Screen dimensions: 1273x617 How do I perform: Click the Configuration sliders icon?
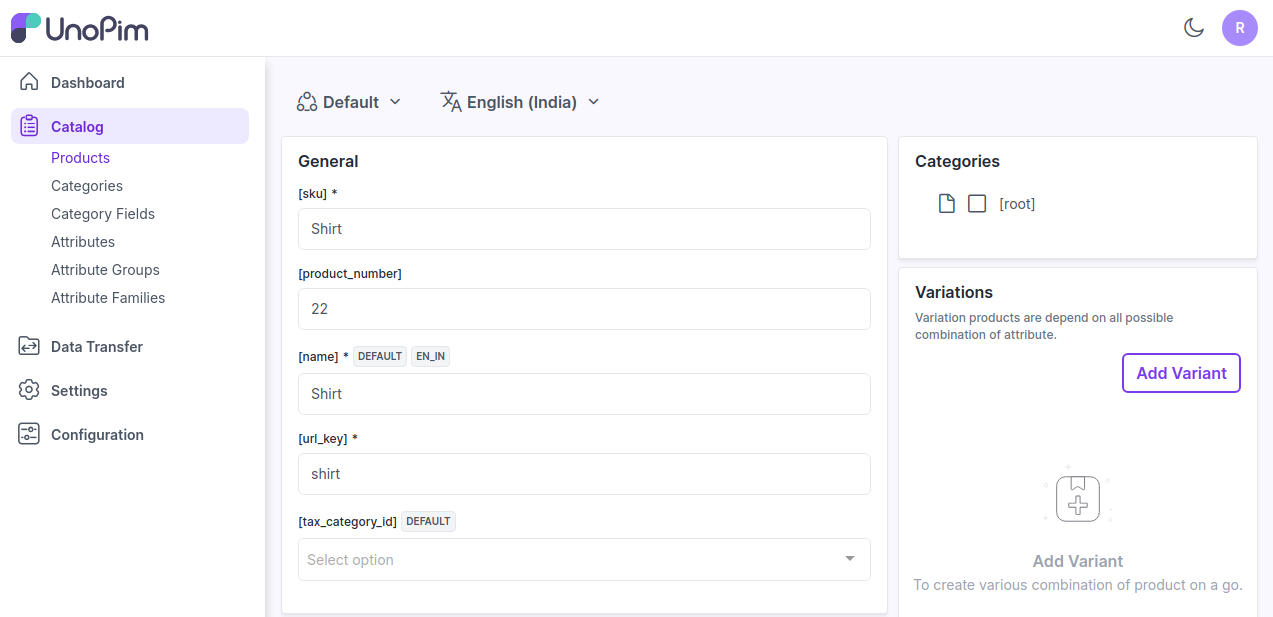[x=29, y=434]
